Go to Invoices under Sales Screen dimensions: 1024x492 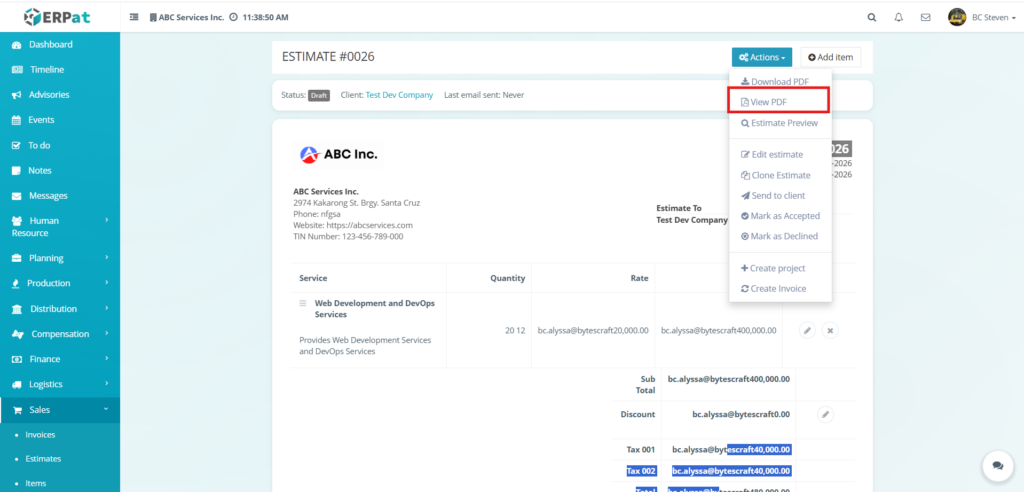[x=40, y=434]
